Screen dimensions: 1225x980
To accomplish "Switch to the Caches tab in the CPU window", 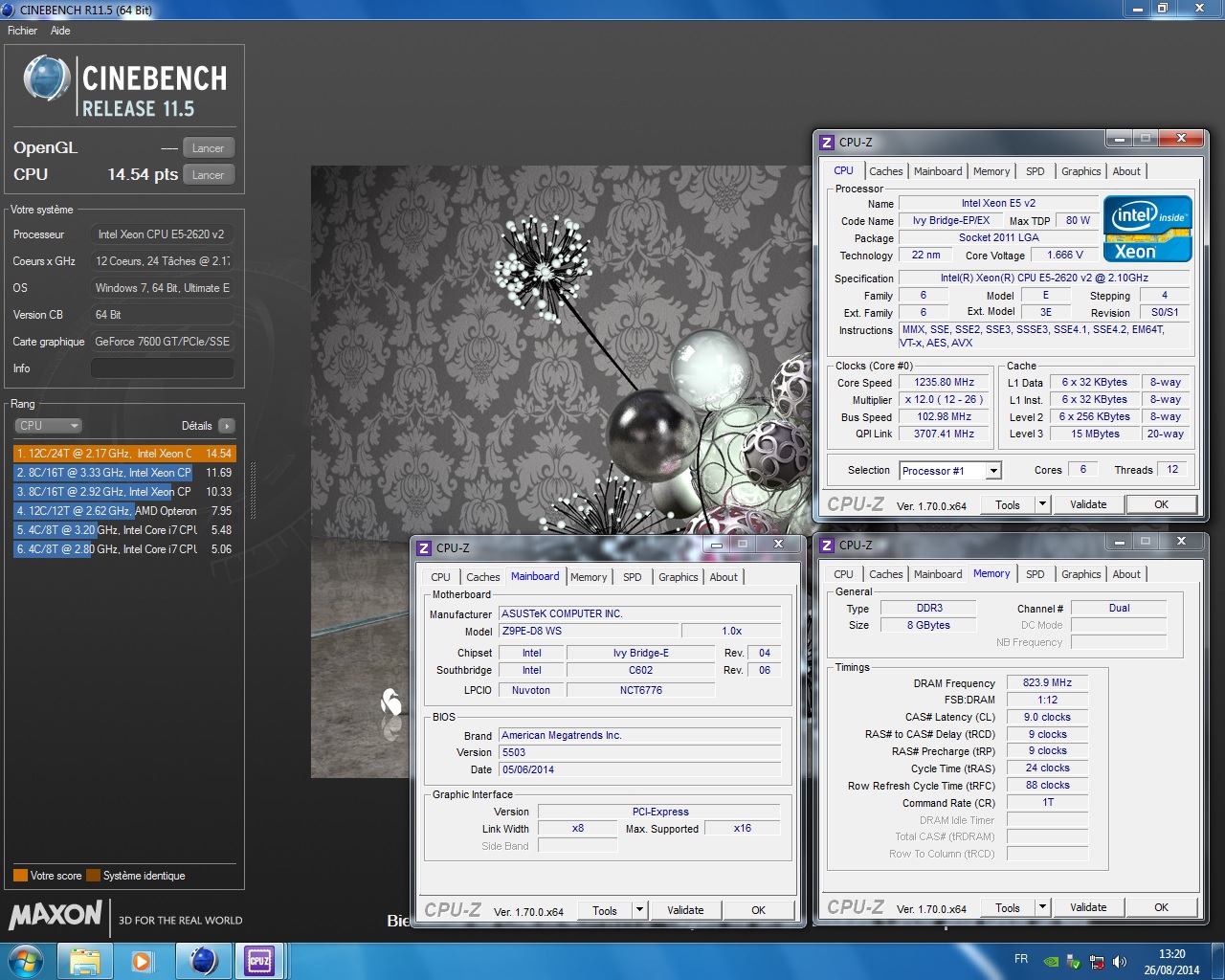I will [x=885, y=171].
